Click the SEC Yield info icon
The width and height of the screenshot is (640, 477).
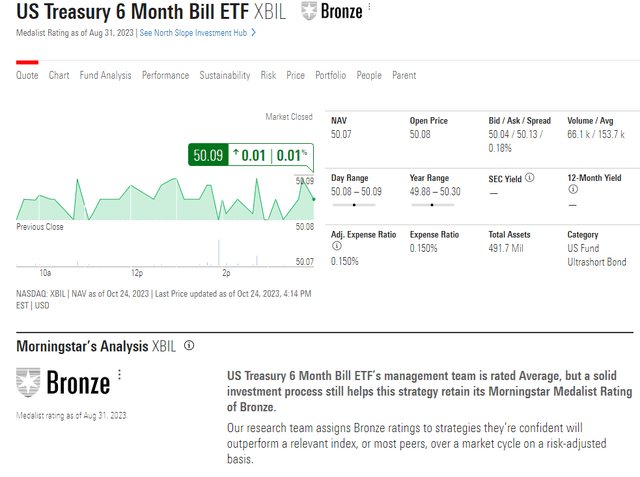click(530, 177)
